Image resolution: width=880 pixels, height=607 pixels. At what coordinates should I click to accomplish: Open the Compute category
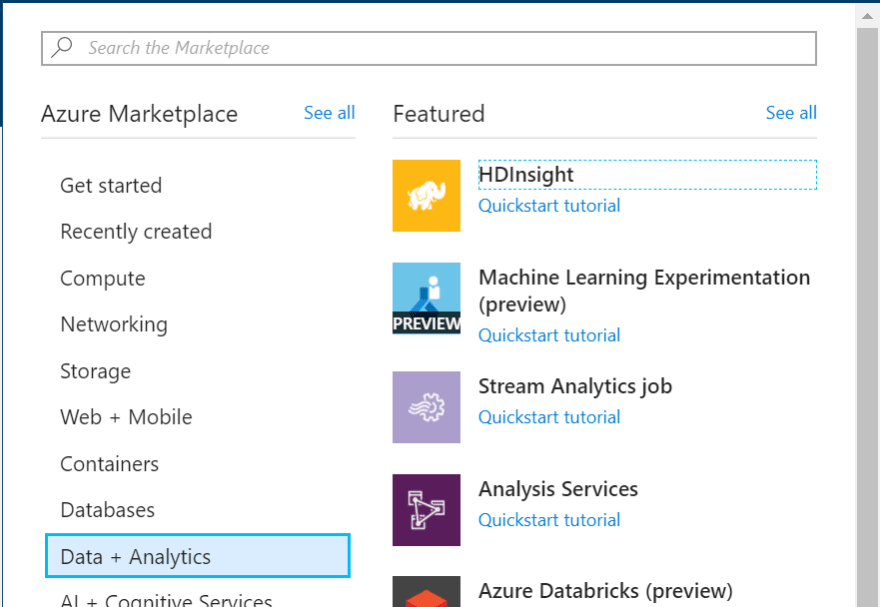103,278
